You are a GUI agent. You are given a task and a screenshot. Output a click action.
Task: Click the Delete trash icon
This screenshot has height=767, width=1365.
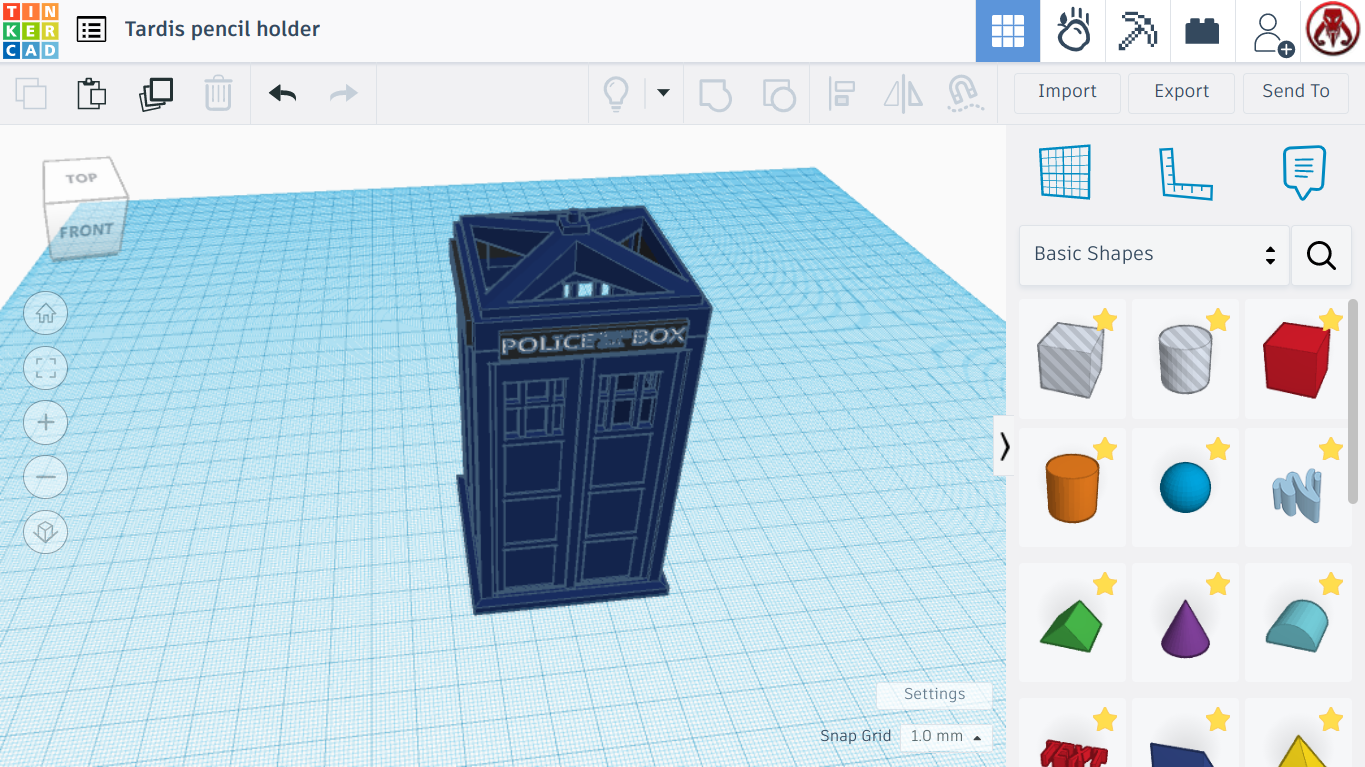pos(218,94)
